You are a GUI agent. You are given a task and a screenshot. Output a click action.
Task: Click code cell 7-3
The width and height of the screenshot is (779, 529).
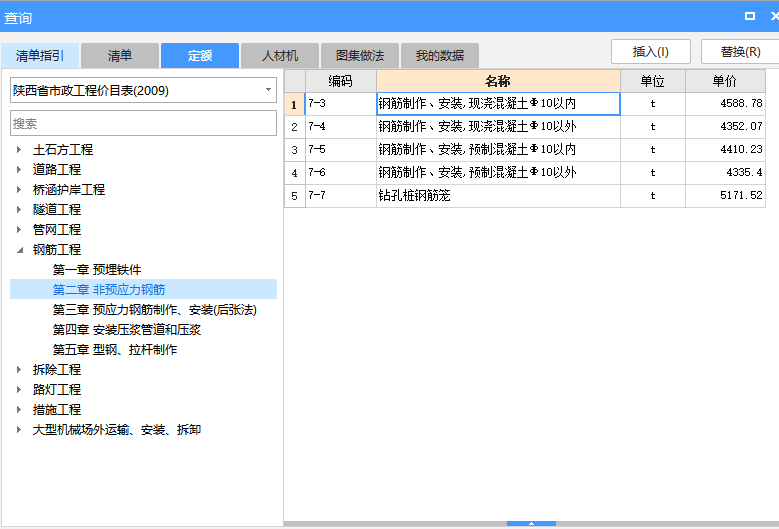coord(341,104)
